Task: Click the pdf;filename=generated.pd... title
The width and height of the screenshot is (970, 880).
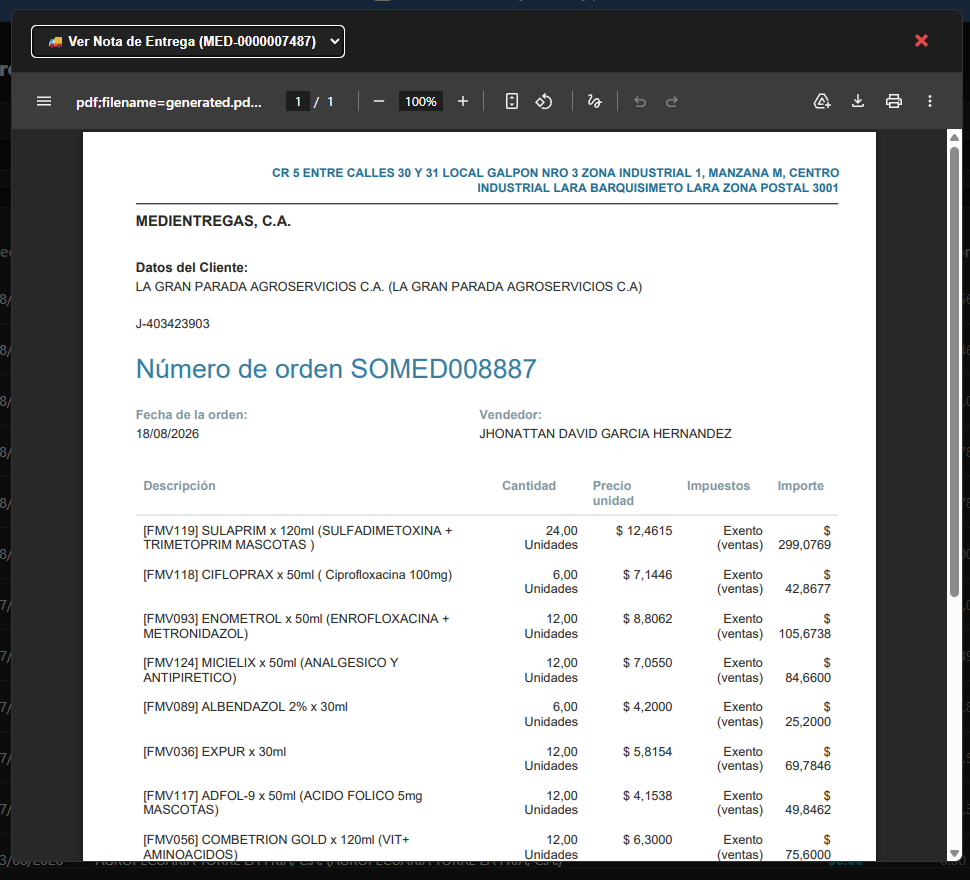Action: (x=169, y=102)
